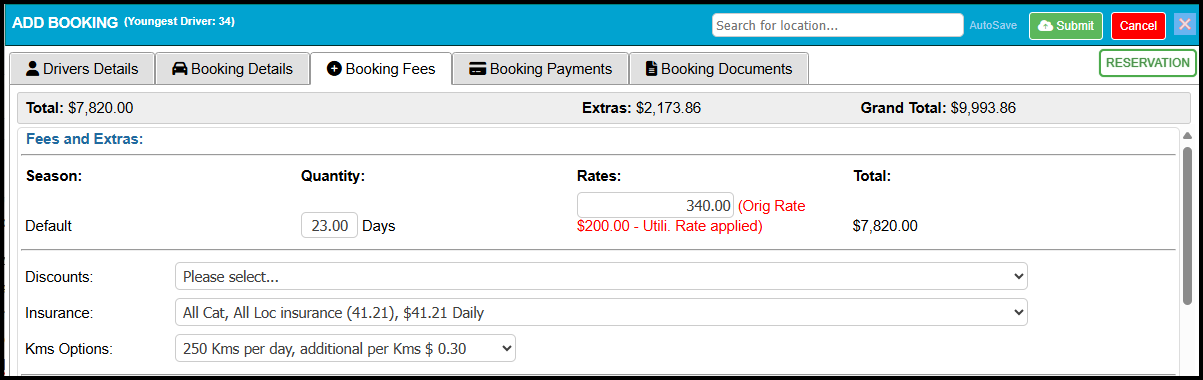This screenshot has height=380, width=1203.
Task: Focus the daily rate field showing 340.00
Action: (656, 204)
